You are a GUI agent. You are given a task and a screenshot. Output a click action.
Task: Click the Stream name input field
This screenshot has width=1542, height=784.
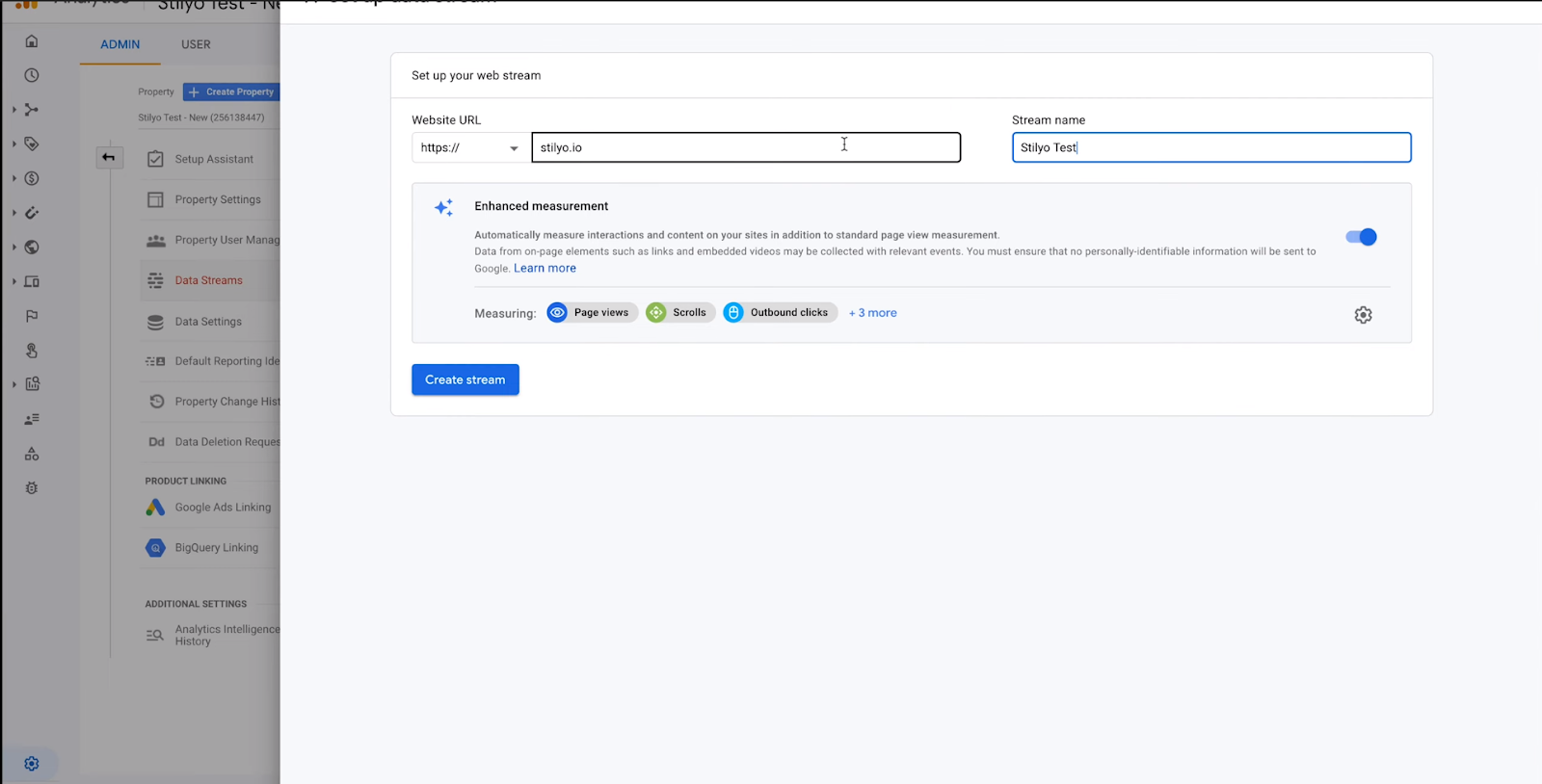pyautogui.click(x=1211, y=147)
